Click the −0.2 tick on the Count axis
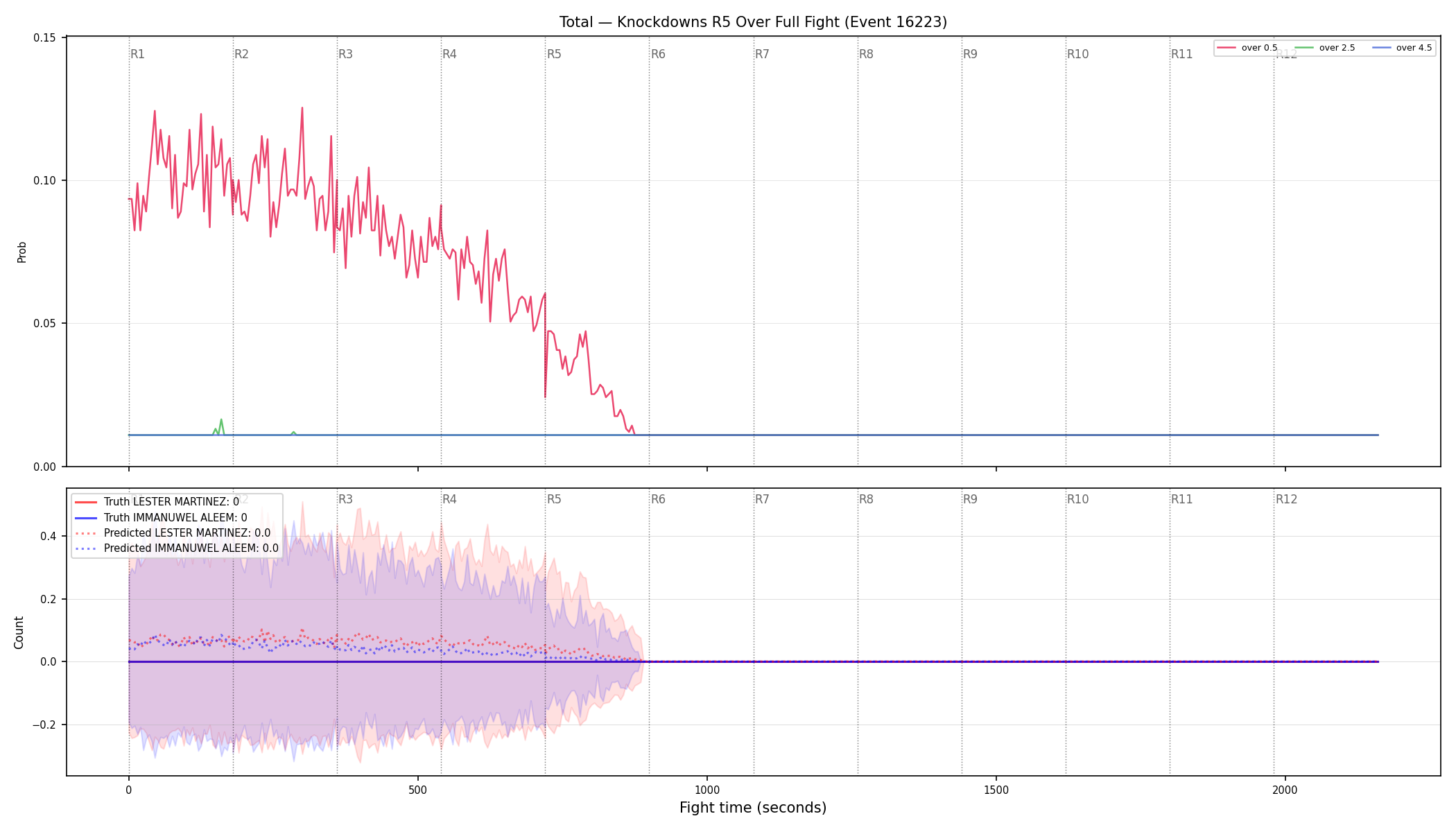1456x832 pixels. click(x=44, y=725)
